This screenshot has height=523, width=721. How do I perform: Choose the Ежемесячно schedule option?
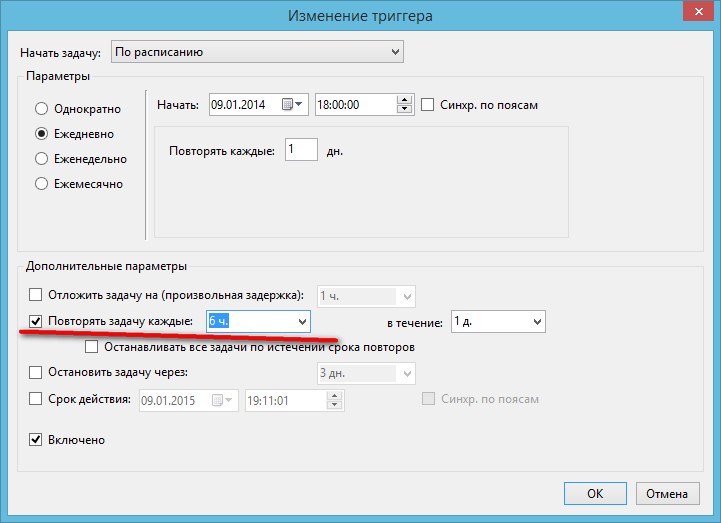[42, 184]
